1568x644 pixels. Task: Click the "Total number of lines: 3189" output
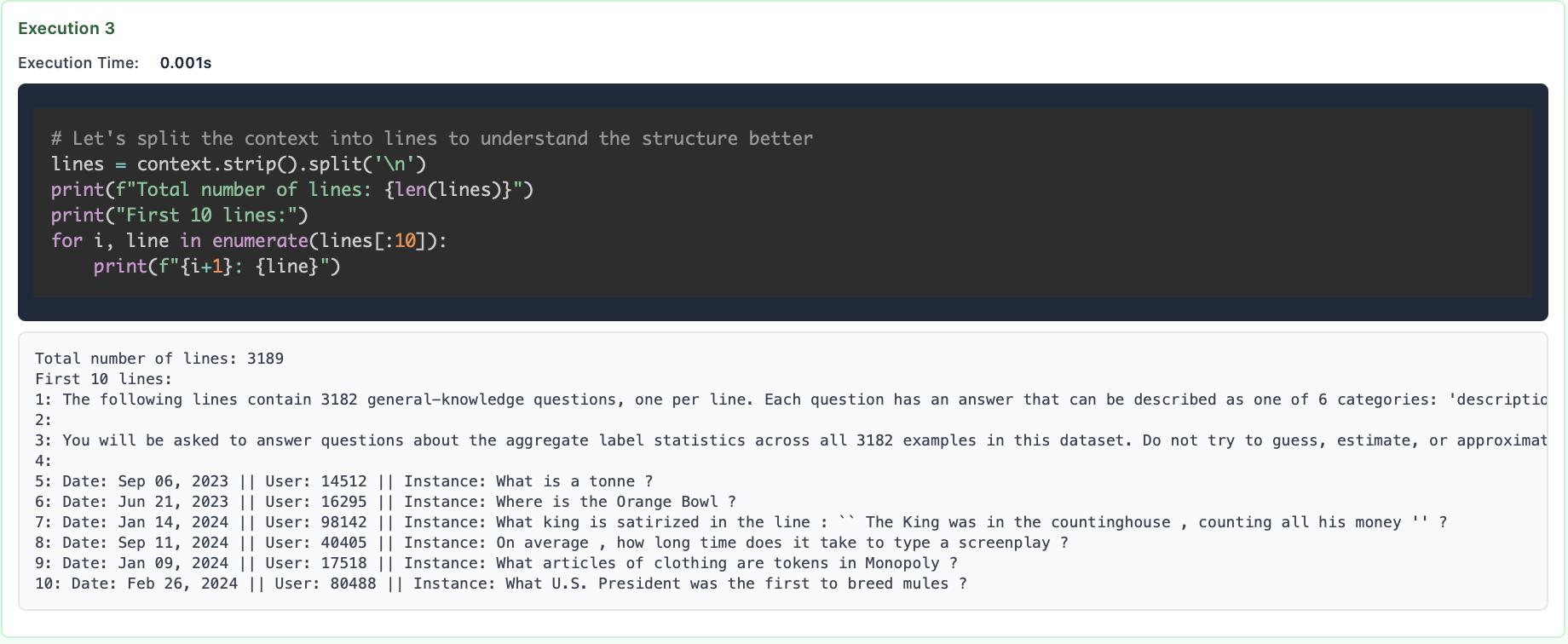coord(159,359)
